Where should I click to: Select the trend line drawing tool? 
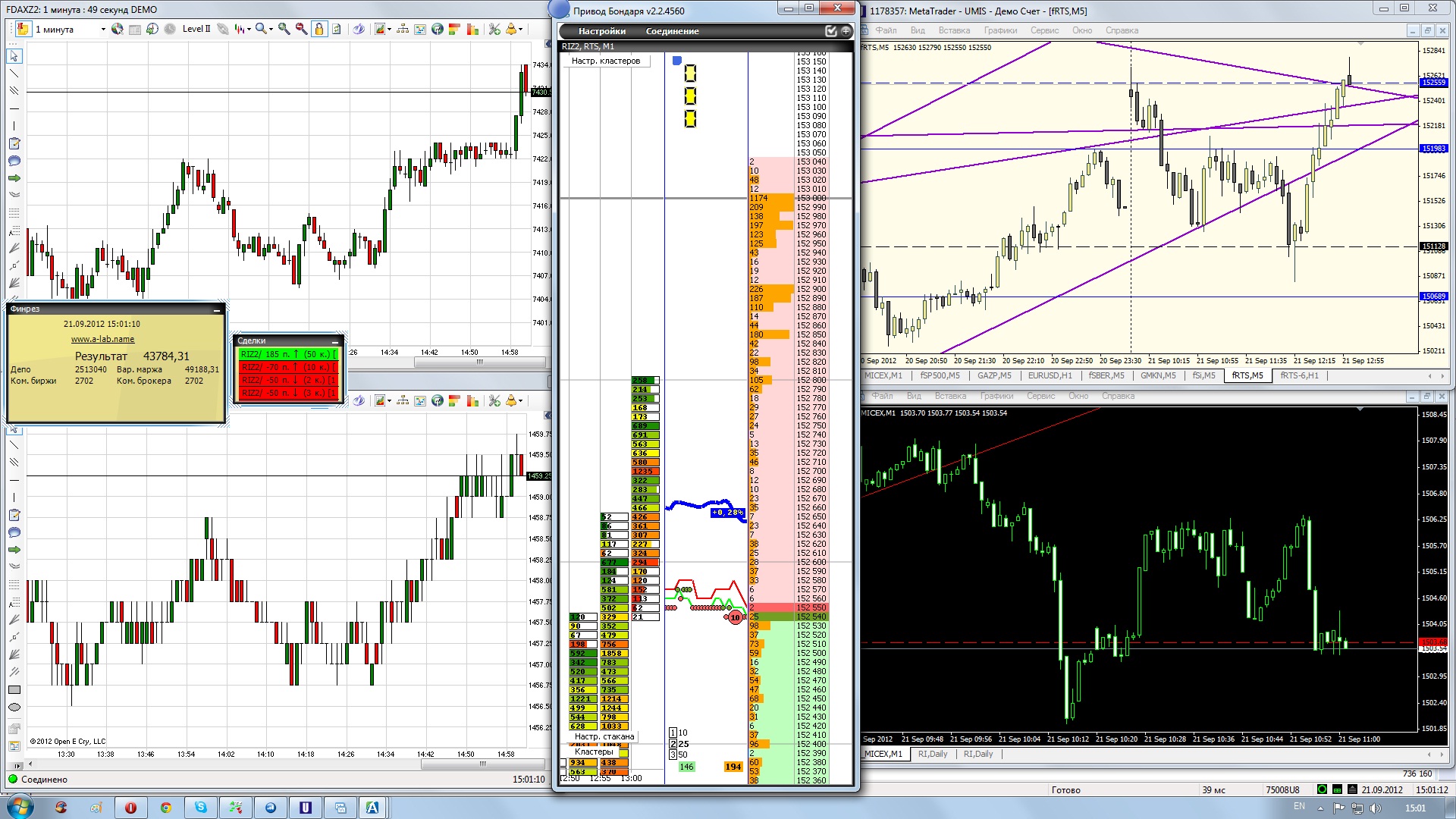[x=14, y=74]
